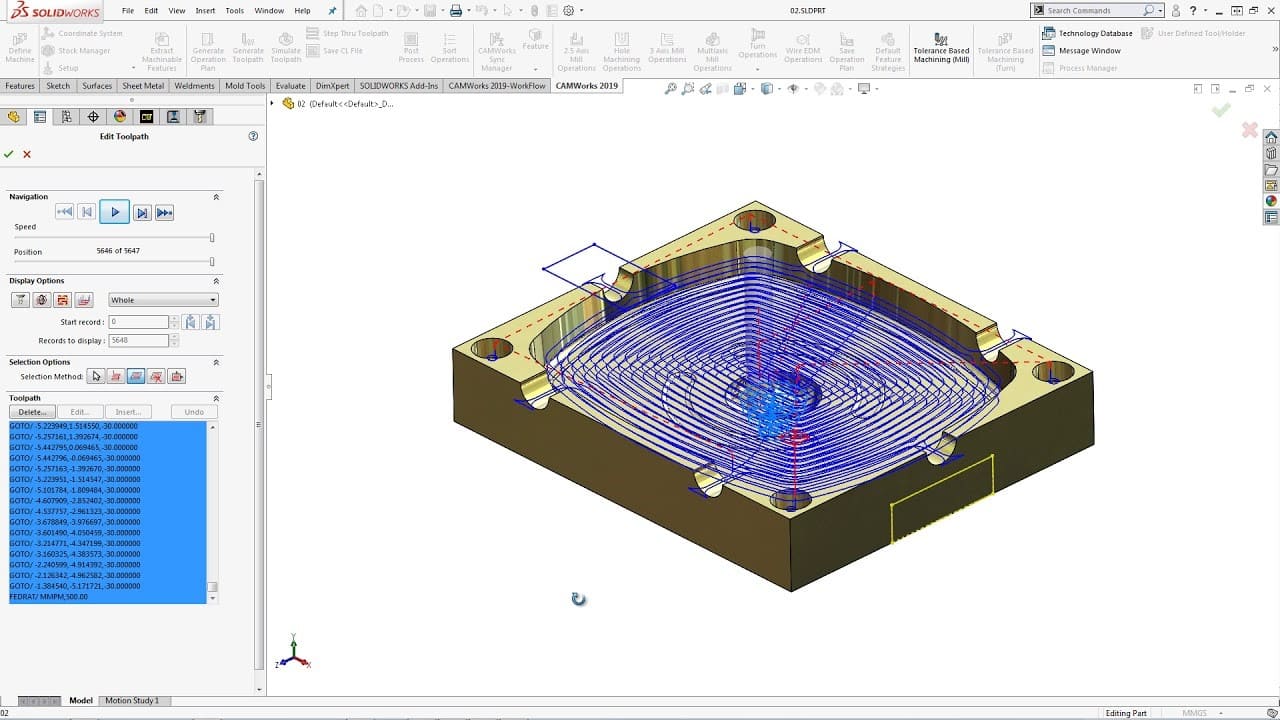1280x720 pixels.
Task: Click the Delete... toolpath button
Action: click(x=32, y=412)
